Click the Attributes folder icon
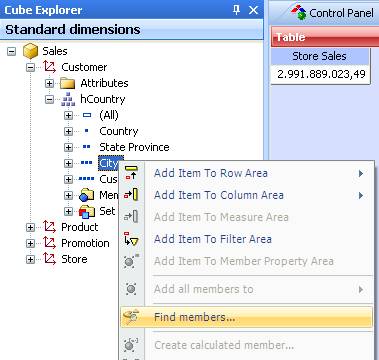Image resolution: width=379 pixels, height=360 pixels. point(67,83)
